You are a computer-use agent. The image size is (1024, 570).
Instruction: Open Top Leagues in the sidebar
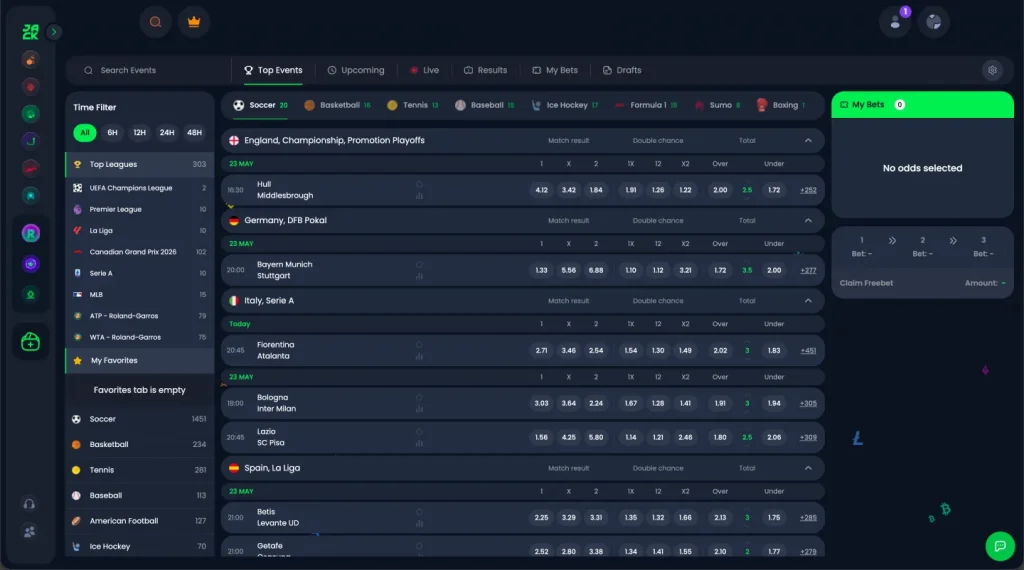(x=140, y=165)
